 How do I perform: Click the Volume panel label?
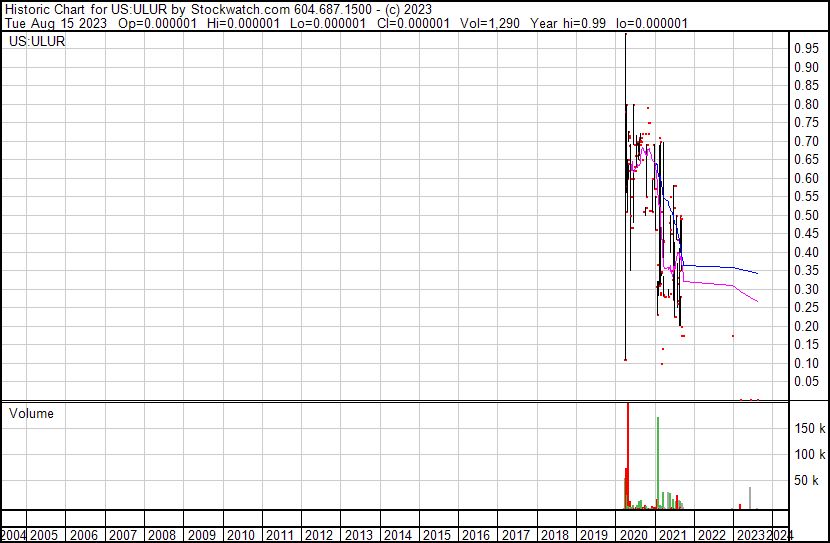(x=32, y=413)
